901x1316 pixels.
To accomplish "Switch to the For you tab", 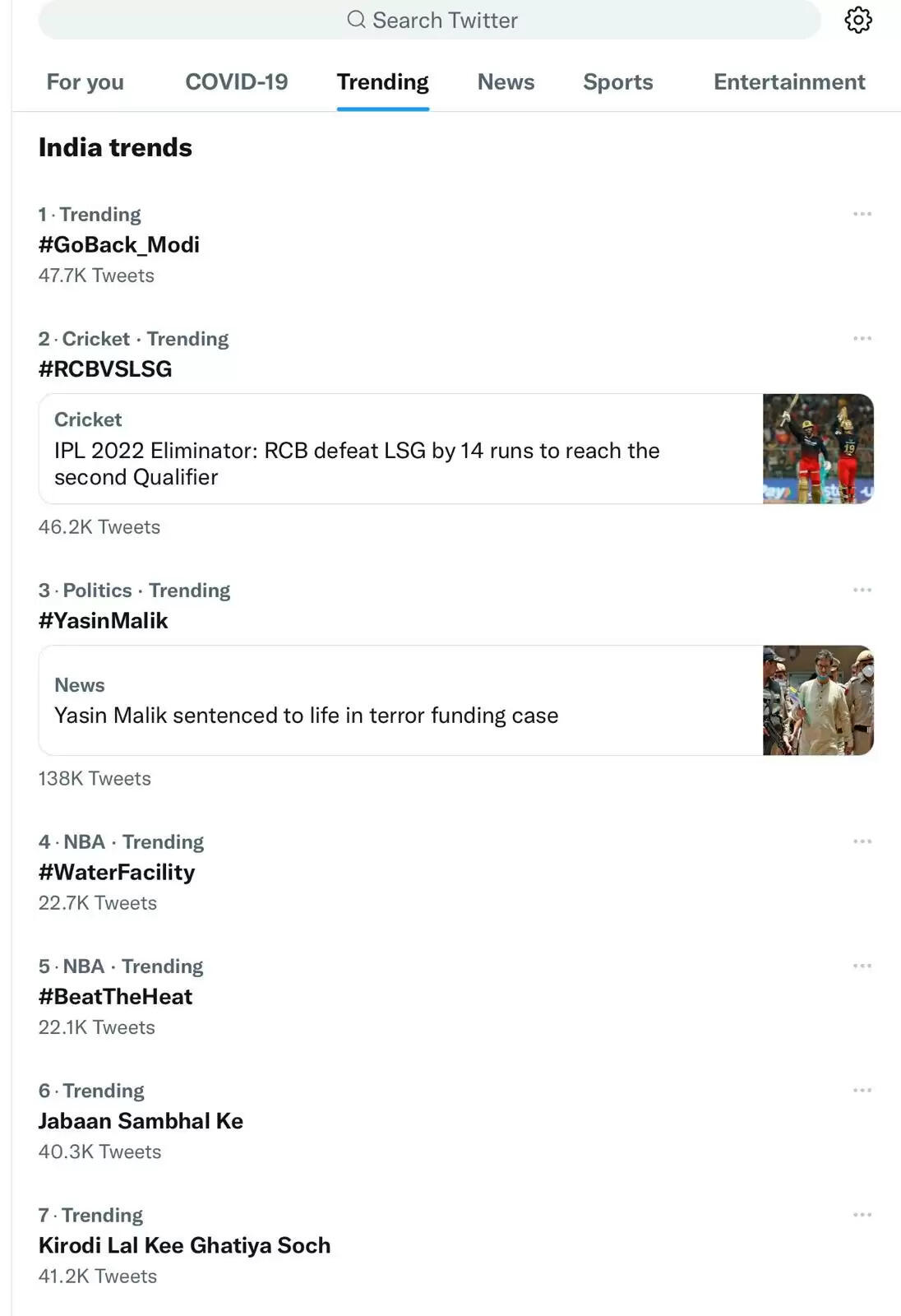I will tap(85, 82).
